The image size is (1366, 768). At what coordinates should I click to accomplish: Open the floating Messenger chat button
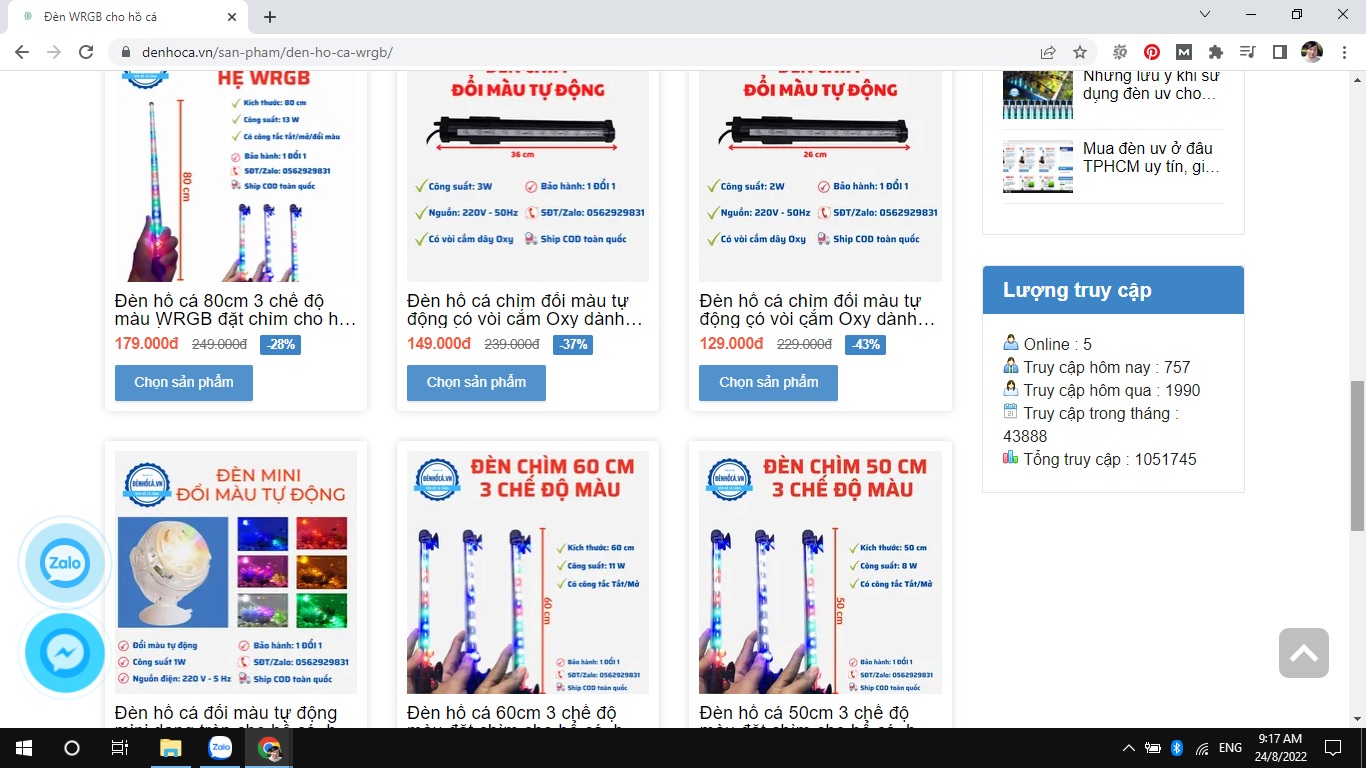65,653
